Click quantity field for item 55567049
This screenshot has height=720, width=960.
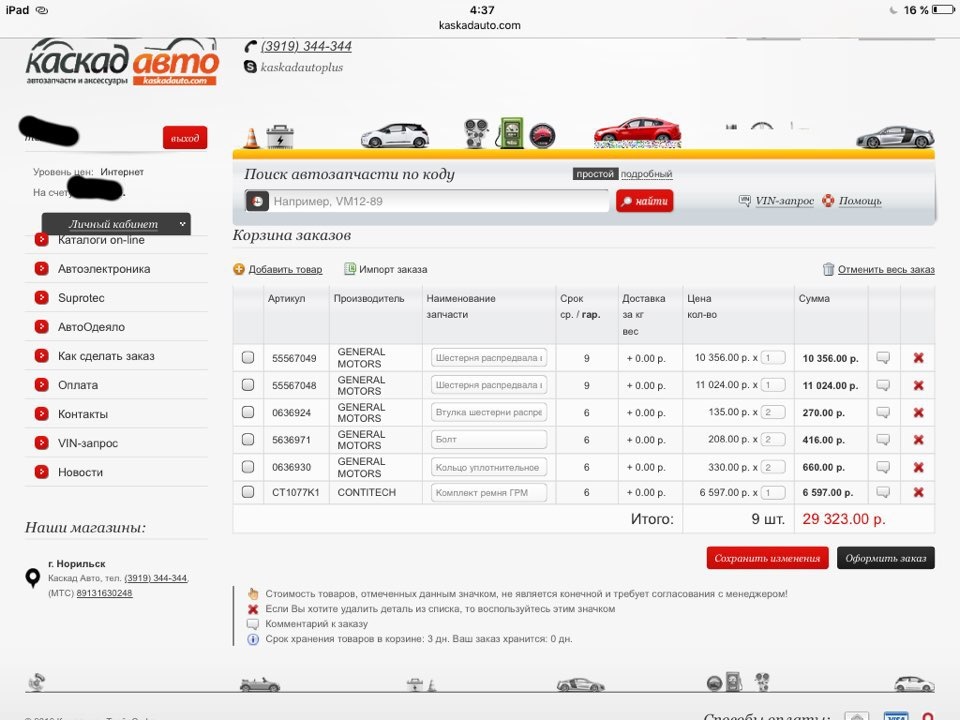(773, 358)
